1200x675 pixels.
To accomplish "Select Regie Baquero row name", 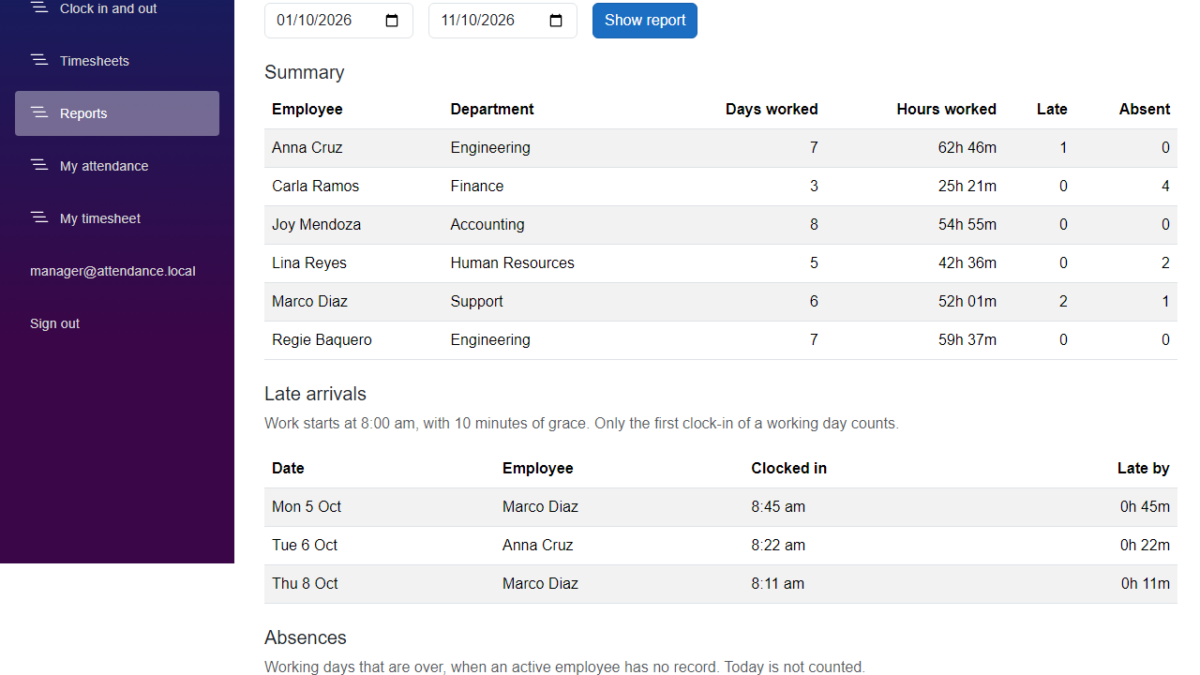I will (x=322, y=340).
